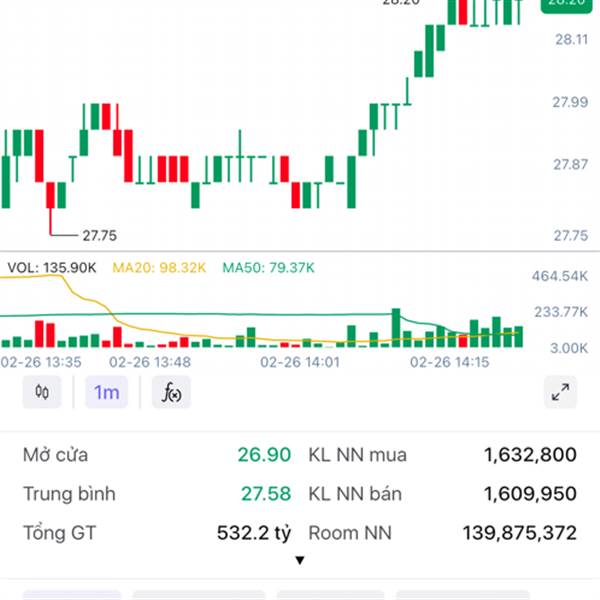
Task: Click the 02-26 14:01 time axis label
Action: click(300, 362)
